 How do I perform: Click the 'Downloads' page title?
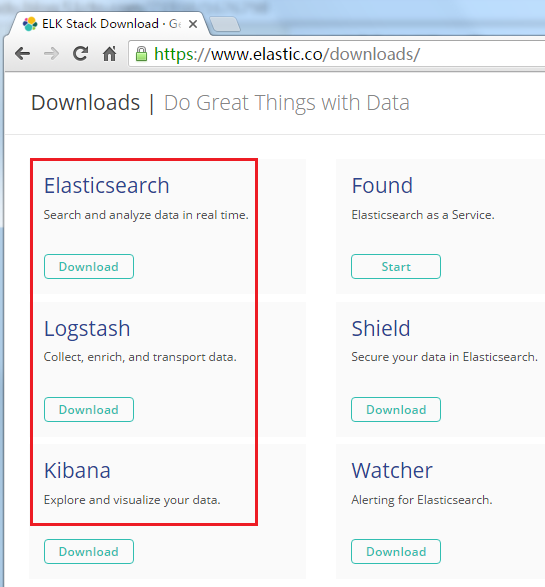[85, 103]
